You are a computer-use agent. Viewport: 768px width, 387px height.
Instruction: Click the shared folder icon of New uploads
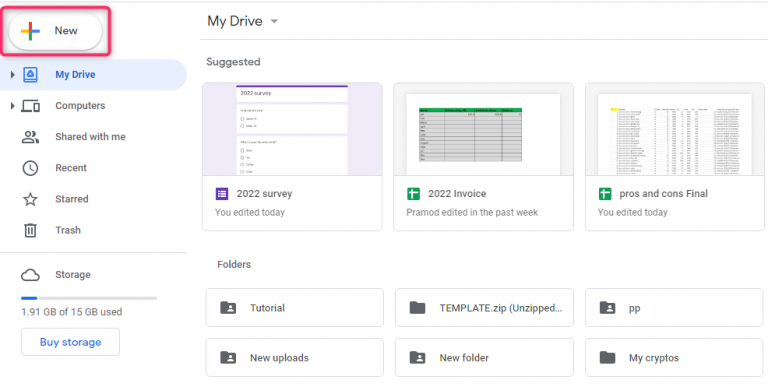click(x=228, y=358)
